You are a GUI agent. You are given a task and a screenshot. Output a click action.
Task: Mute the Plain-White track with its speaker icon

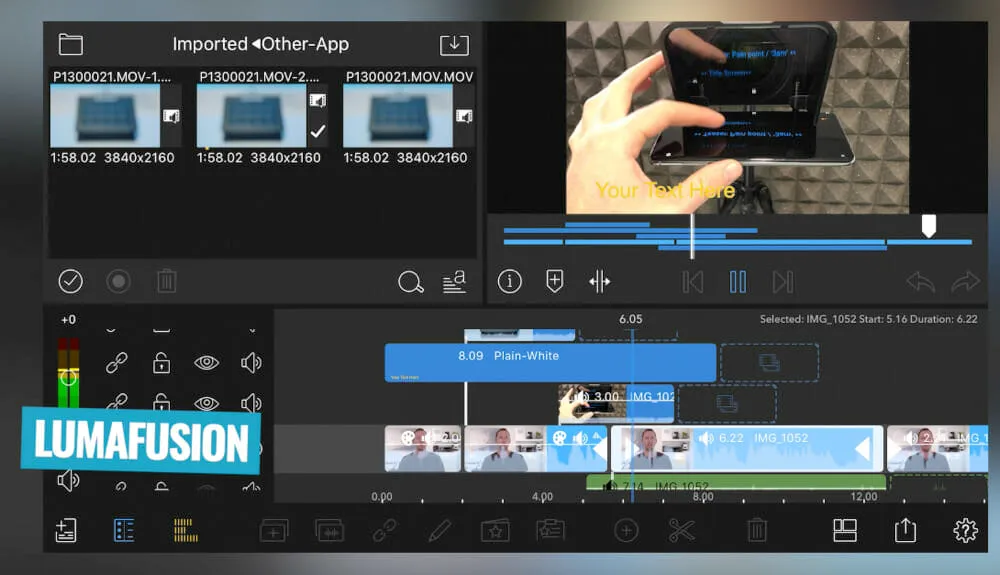pyautogui.click(x=250, y=363)
